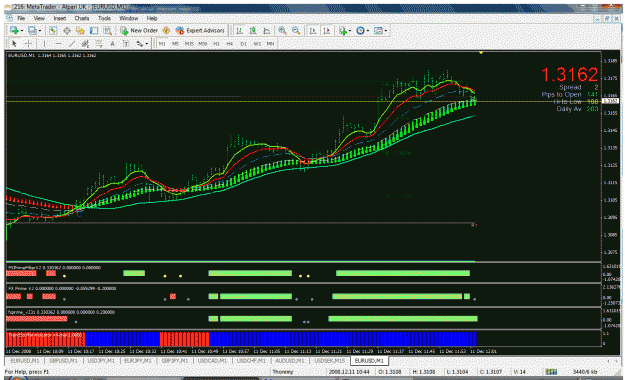
Task: Draw a horizontal line tool
Action: [59, 43]
